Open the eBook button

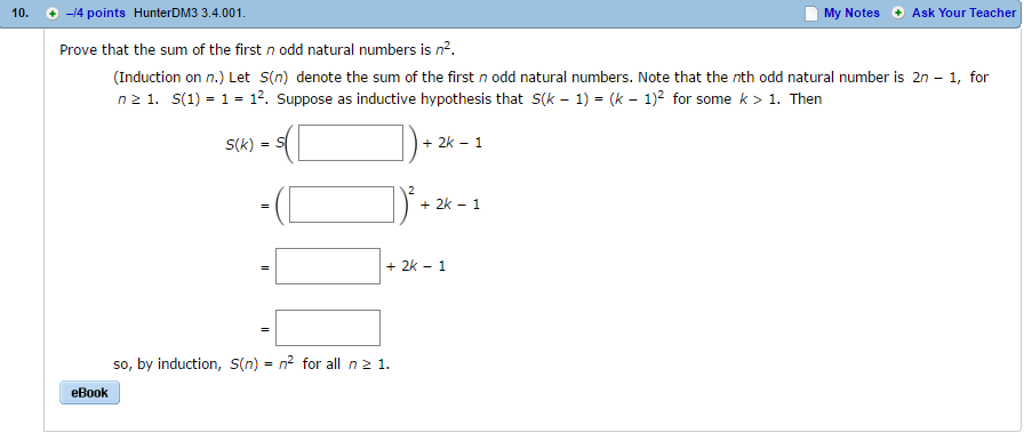[89, 393]
